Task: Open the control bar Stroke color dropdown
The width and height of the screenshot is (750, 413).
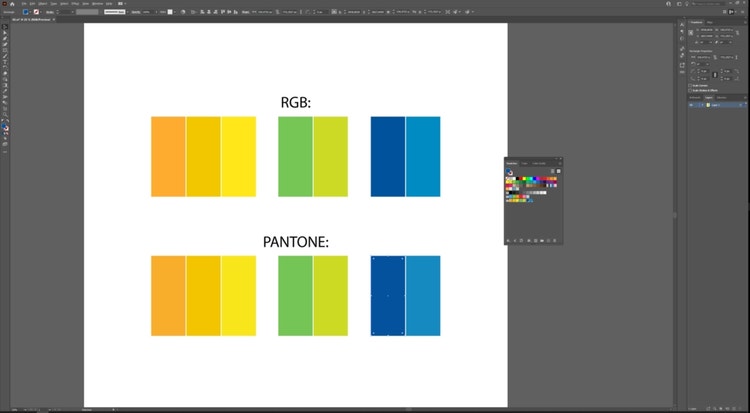Action: pyautogui.click(x=41, y=12)
